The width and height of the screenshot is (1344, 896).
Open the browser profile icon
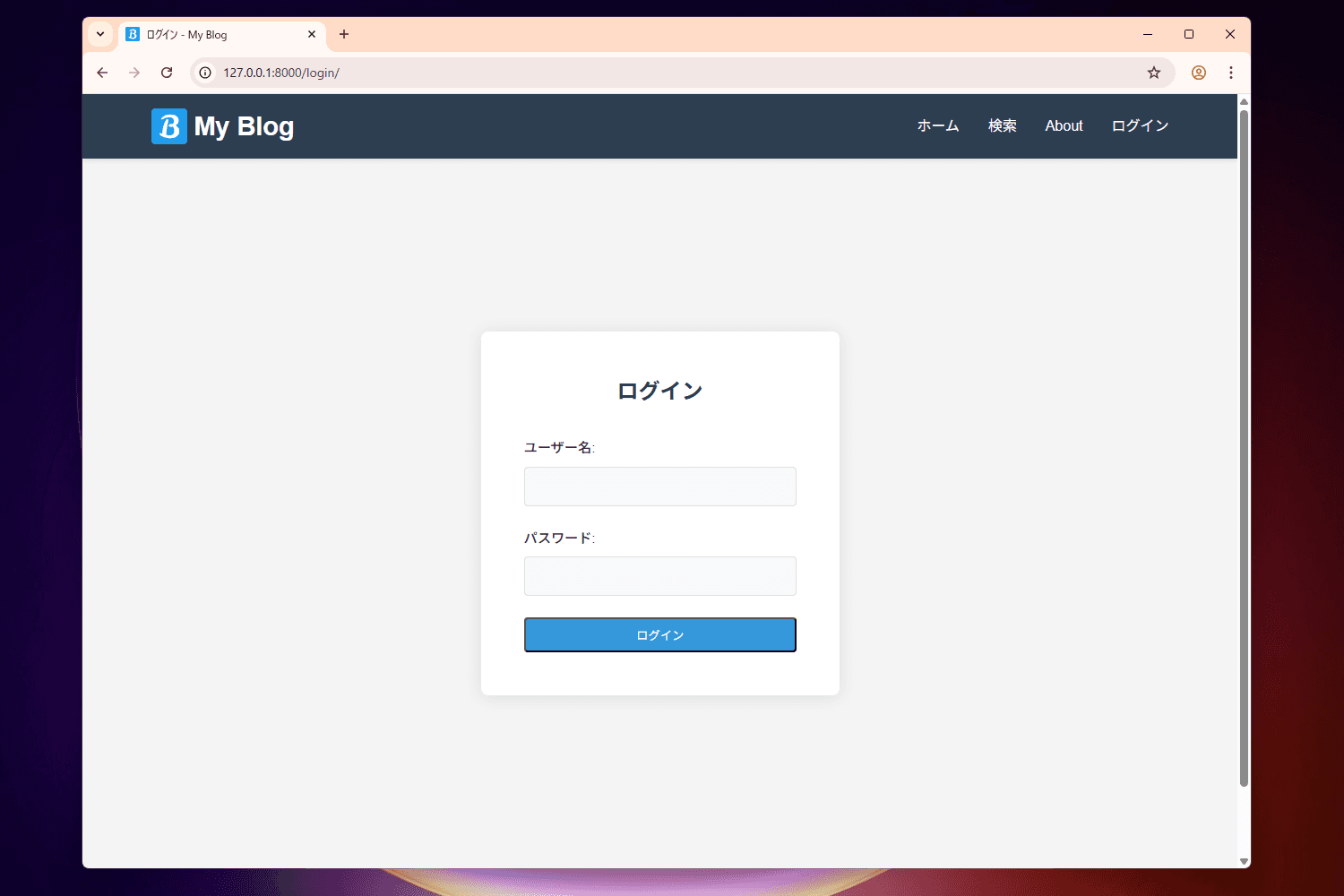pyautogui.click(x=1199, y=73)
